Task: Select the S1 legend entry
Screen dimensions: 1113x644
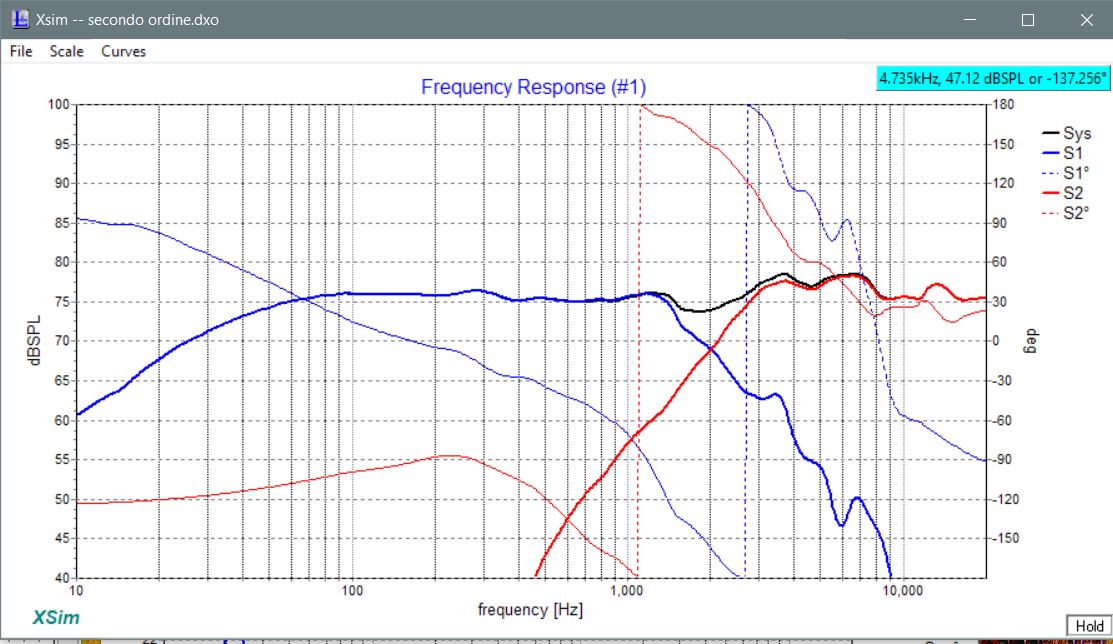Action: (1063, 153)
